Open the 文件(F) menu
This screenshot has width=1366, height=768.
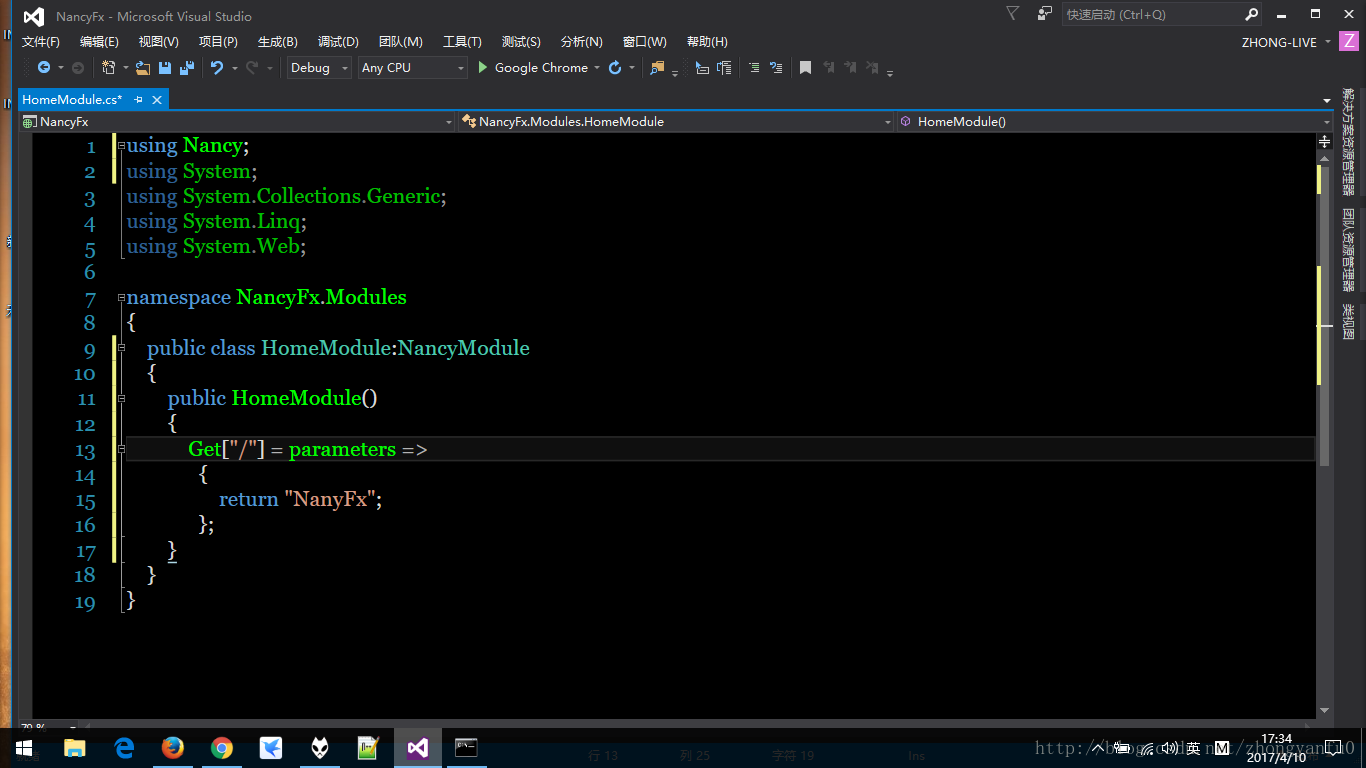pyautogui.click(x=41, y=42)
